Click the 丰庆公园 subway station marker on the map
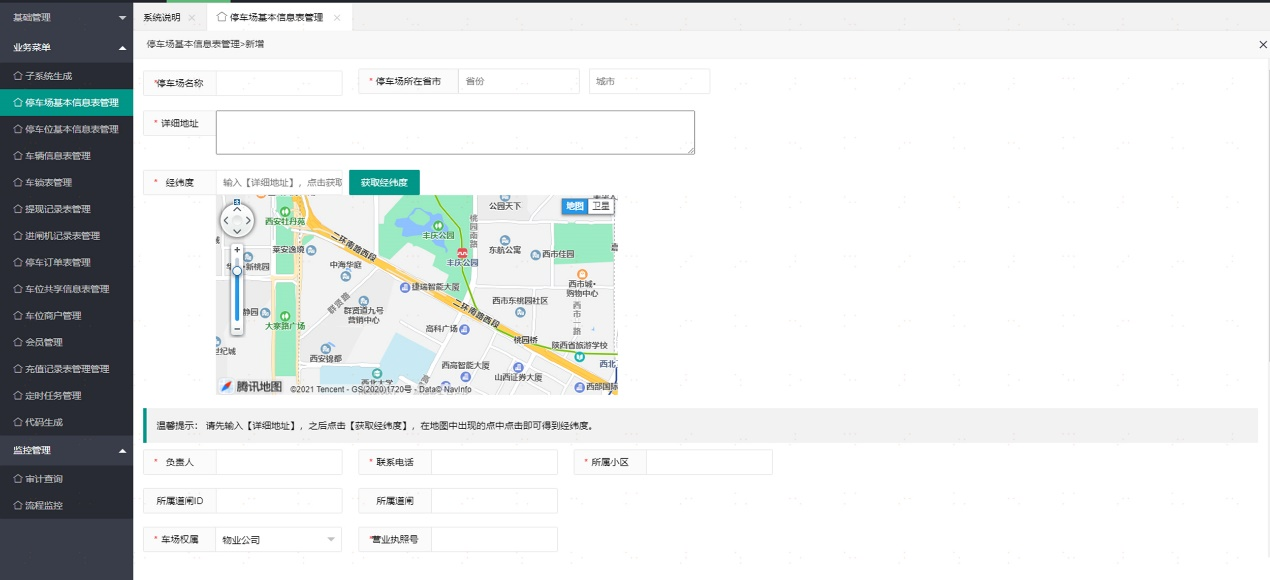Screen dimensions: 1270x580 (x=461, y=252)
